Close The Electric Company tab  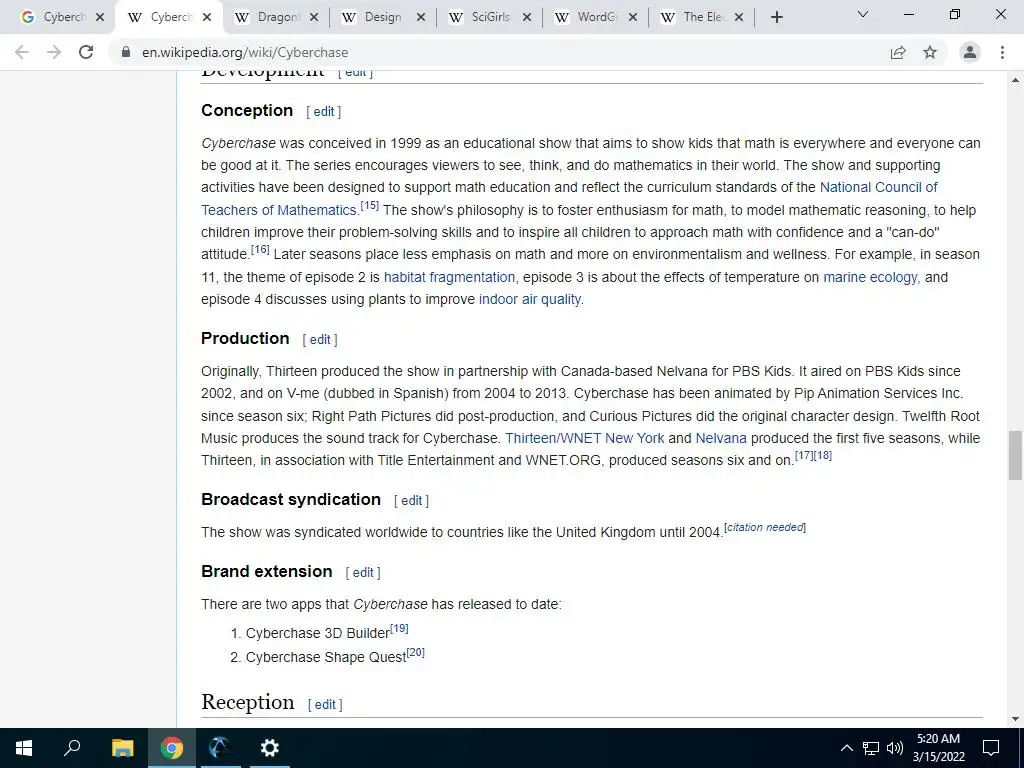(x=739, y=18)
